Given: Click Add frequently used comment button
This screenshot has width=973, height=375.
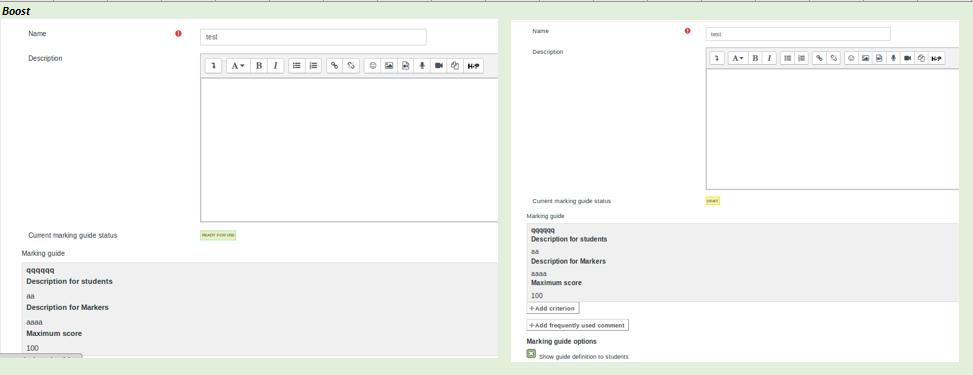Looking at the screenshot, I should tap(578, 325).
